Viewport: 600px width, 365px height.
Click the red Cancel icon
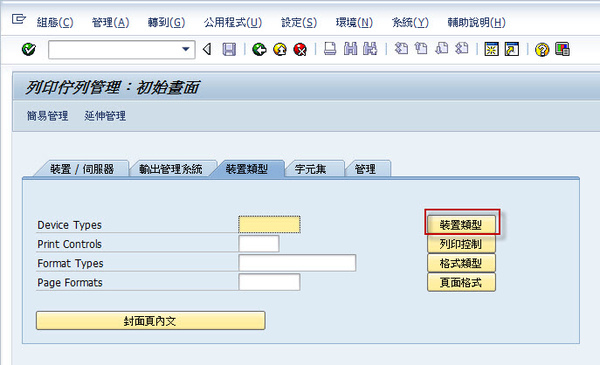(300, 49)
